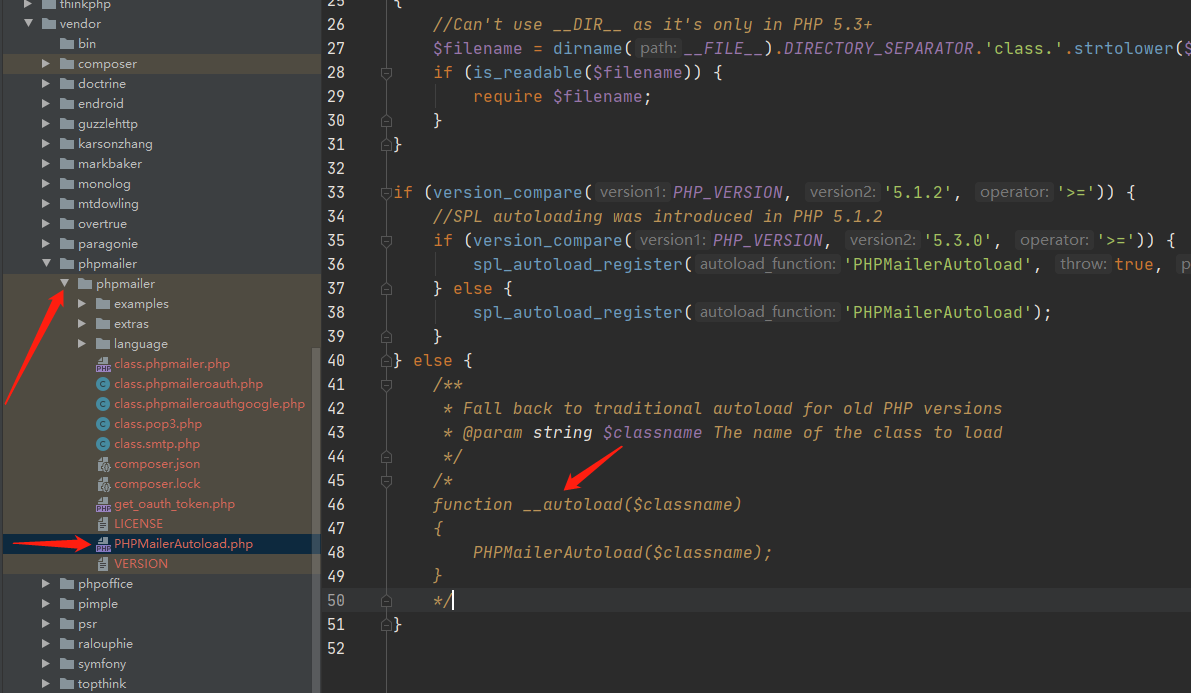Screen dimensions: 1191x693
Task: Click the class.phpmaileroauth.php class icon
Action: point(103,384)
